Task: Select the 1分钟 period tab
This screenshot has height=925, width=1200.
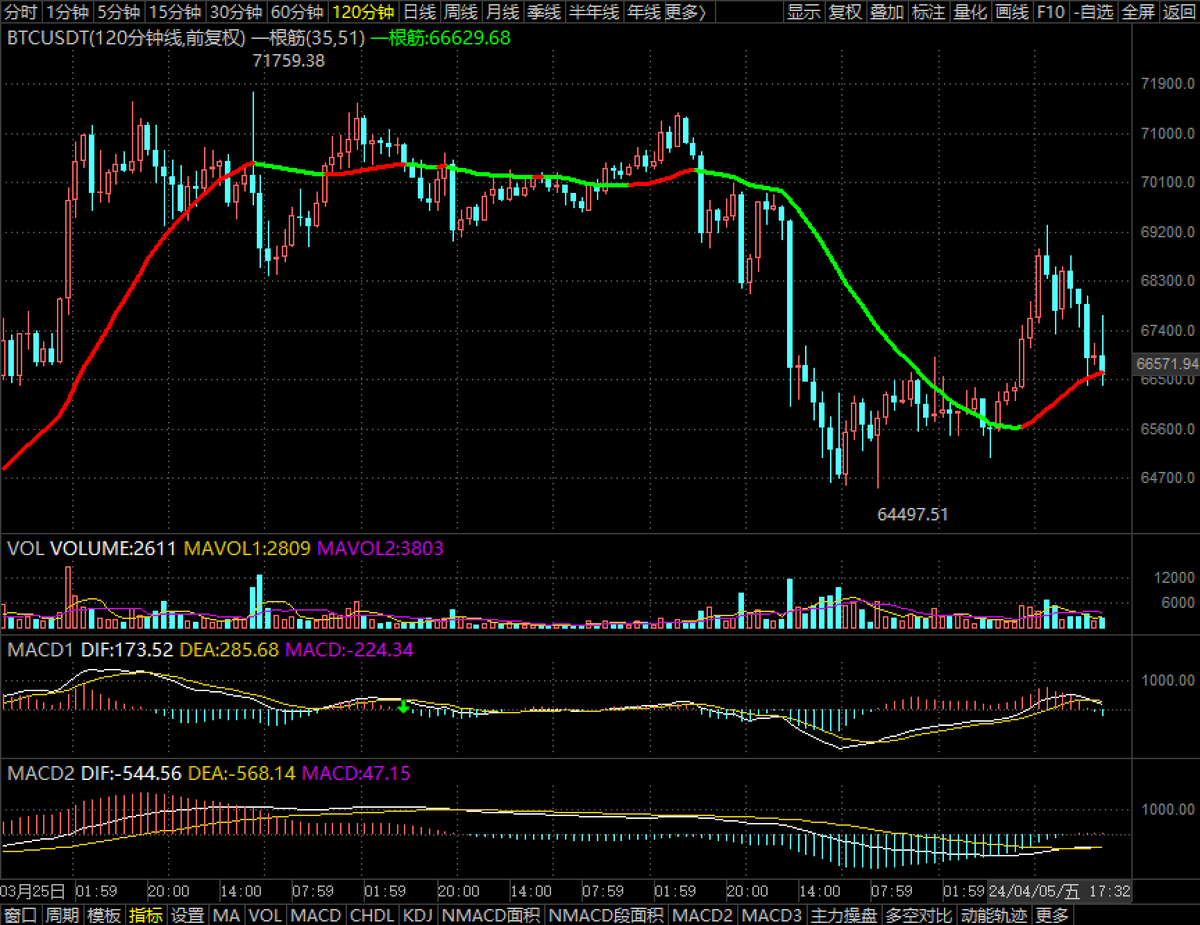Action: 66,12
